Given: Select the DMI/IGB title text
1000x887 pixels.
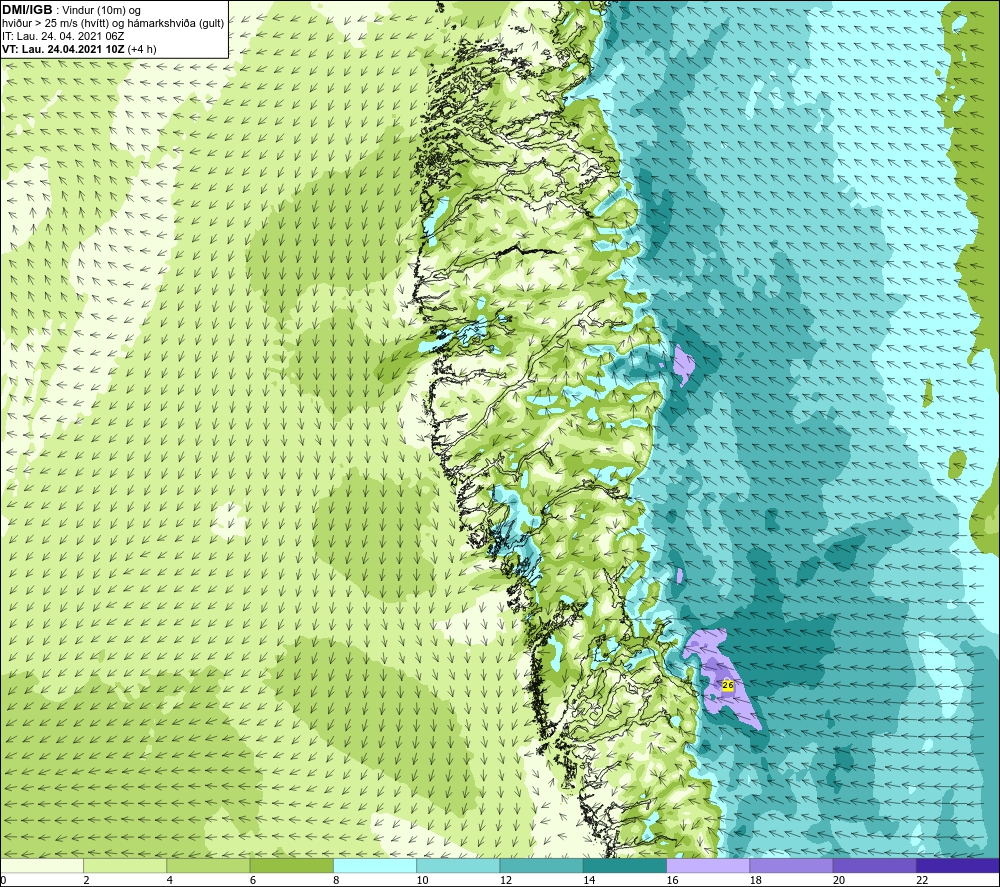Looking at the screenshot, I should (x=27, y=10).
